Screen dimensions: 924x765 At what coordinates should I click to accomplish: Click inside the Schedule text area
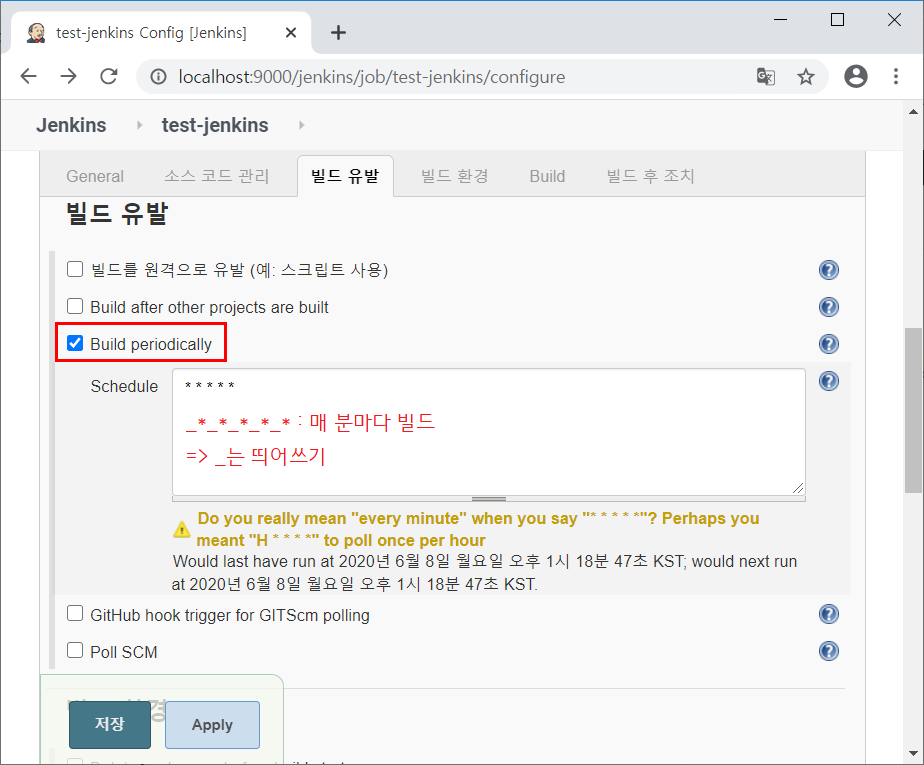489,432
